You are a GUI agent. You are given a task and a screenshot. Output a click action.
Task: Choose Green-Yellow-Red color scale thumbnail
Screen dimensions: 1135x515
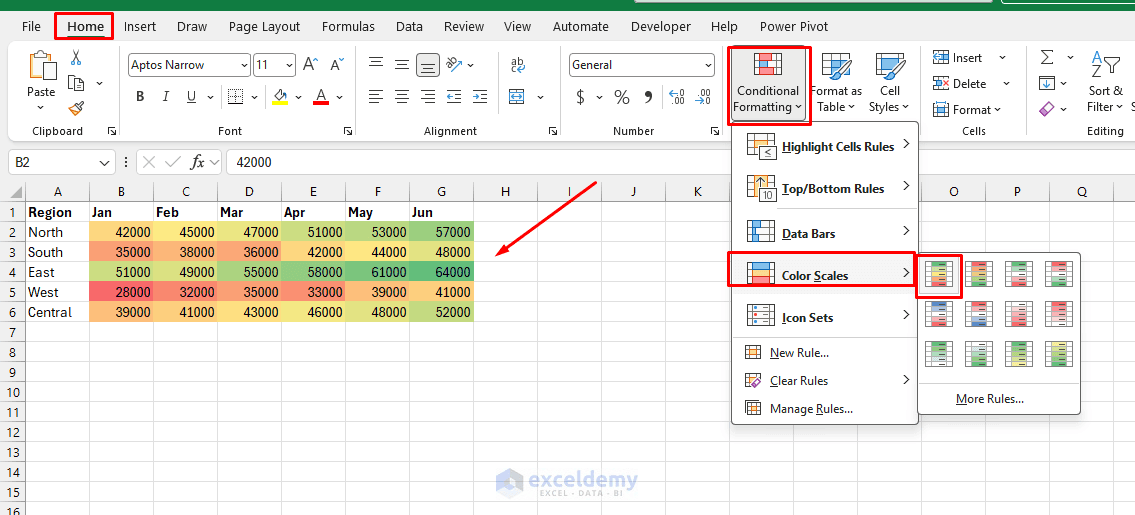[x=939, y=274]
